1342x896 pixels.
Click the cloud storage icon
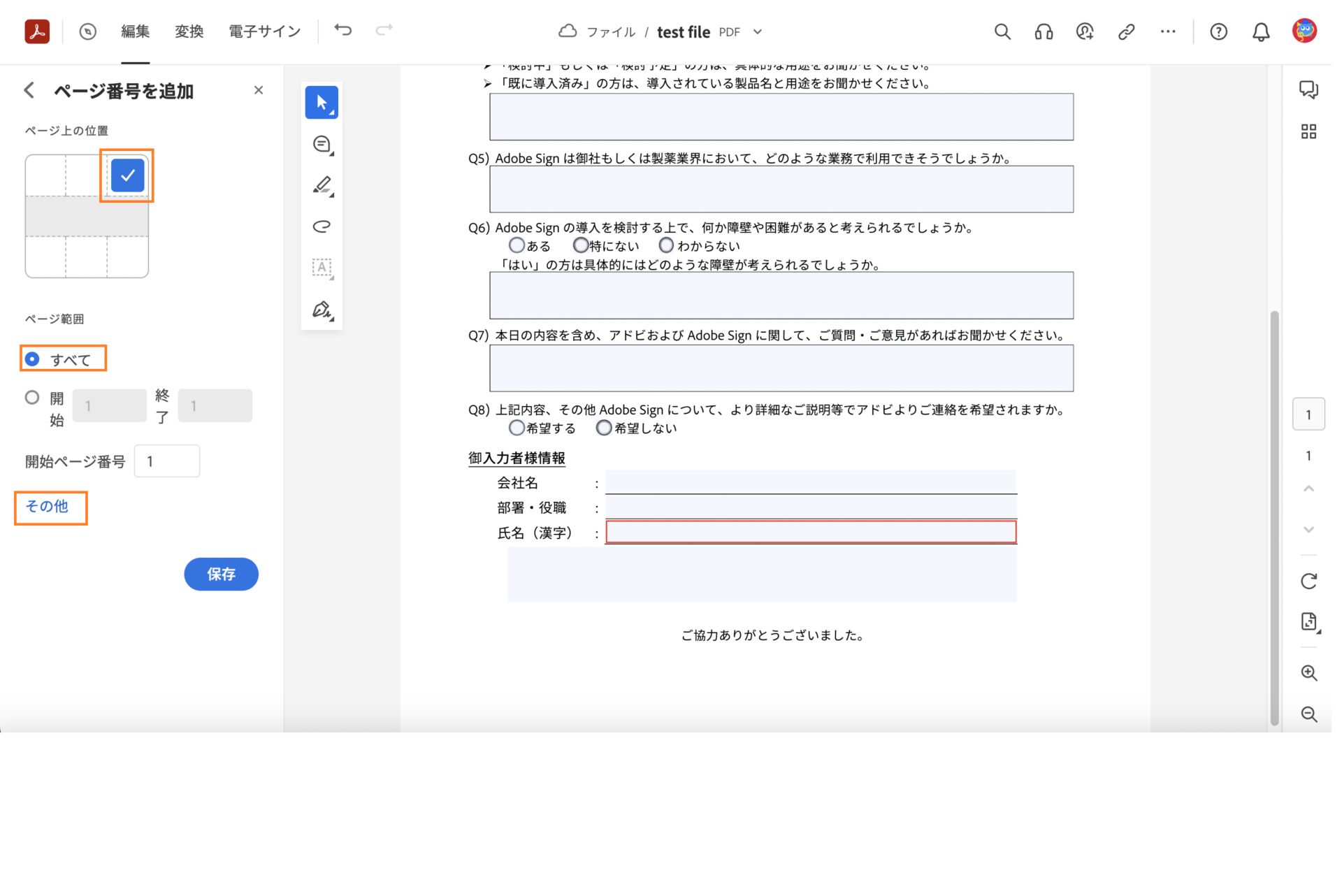(568, 31)
